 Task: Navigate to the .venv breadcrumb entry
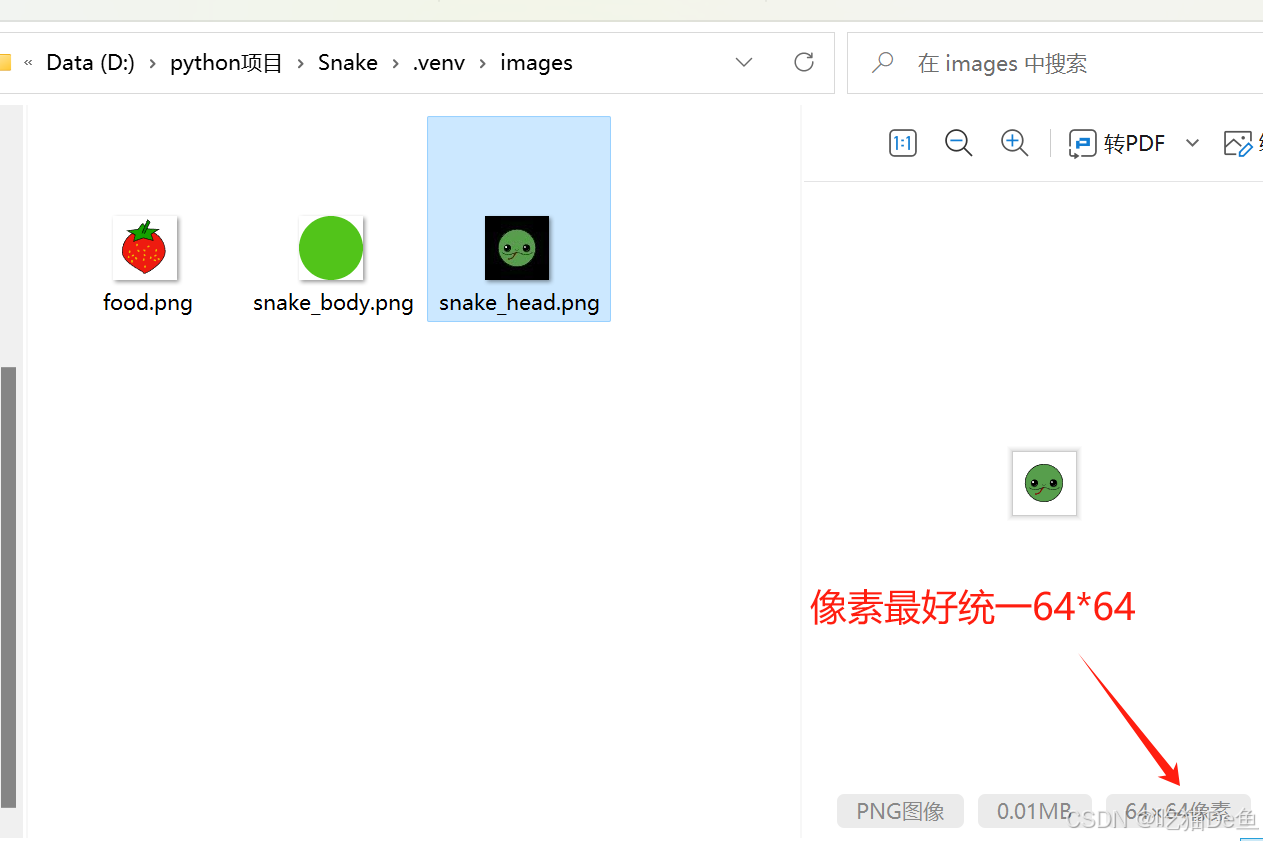(438, 62)
